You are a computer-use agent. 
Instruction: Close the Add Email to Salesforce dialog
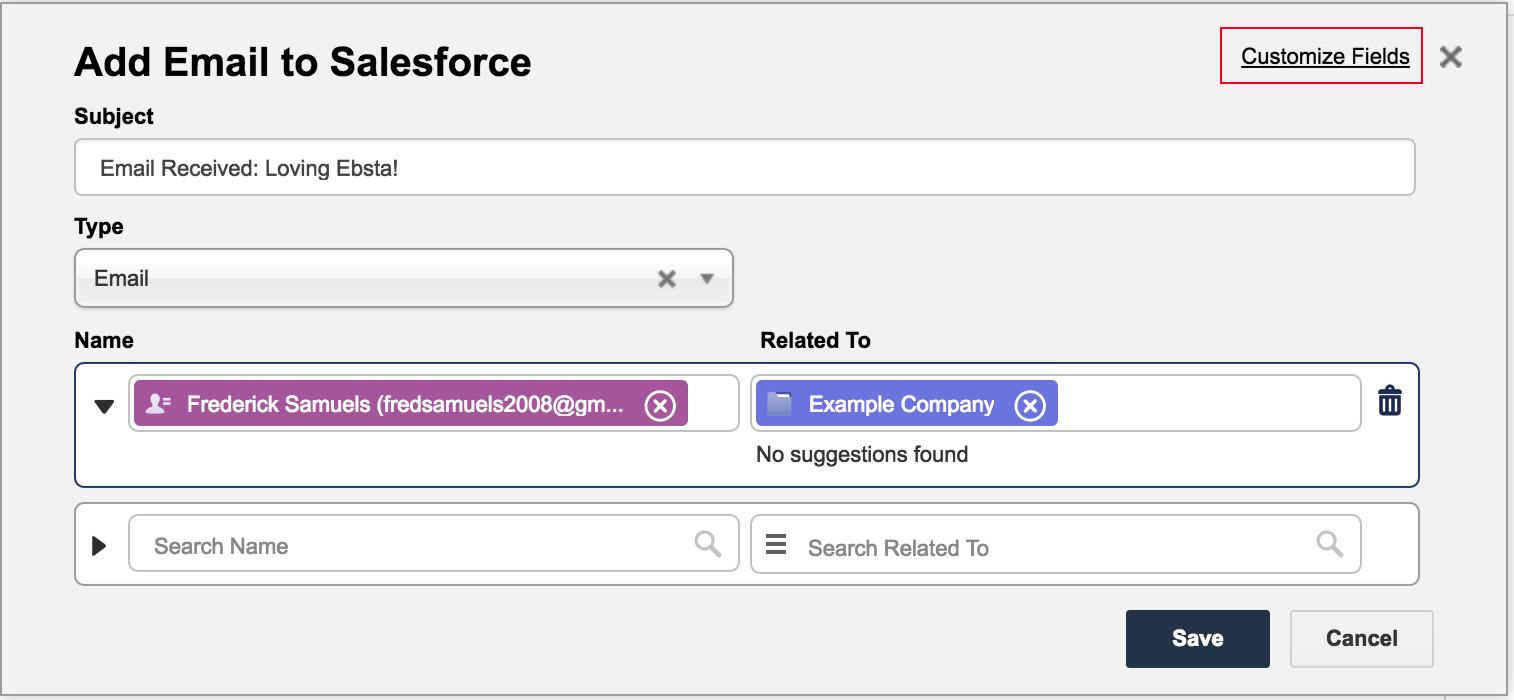pos(1450,57)
